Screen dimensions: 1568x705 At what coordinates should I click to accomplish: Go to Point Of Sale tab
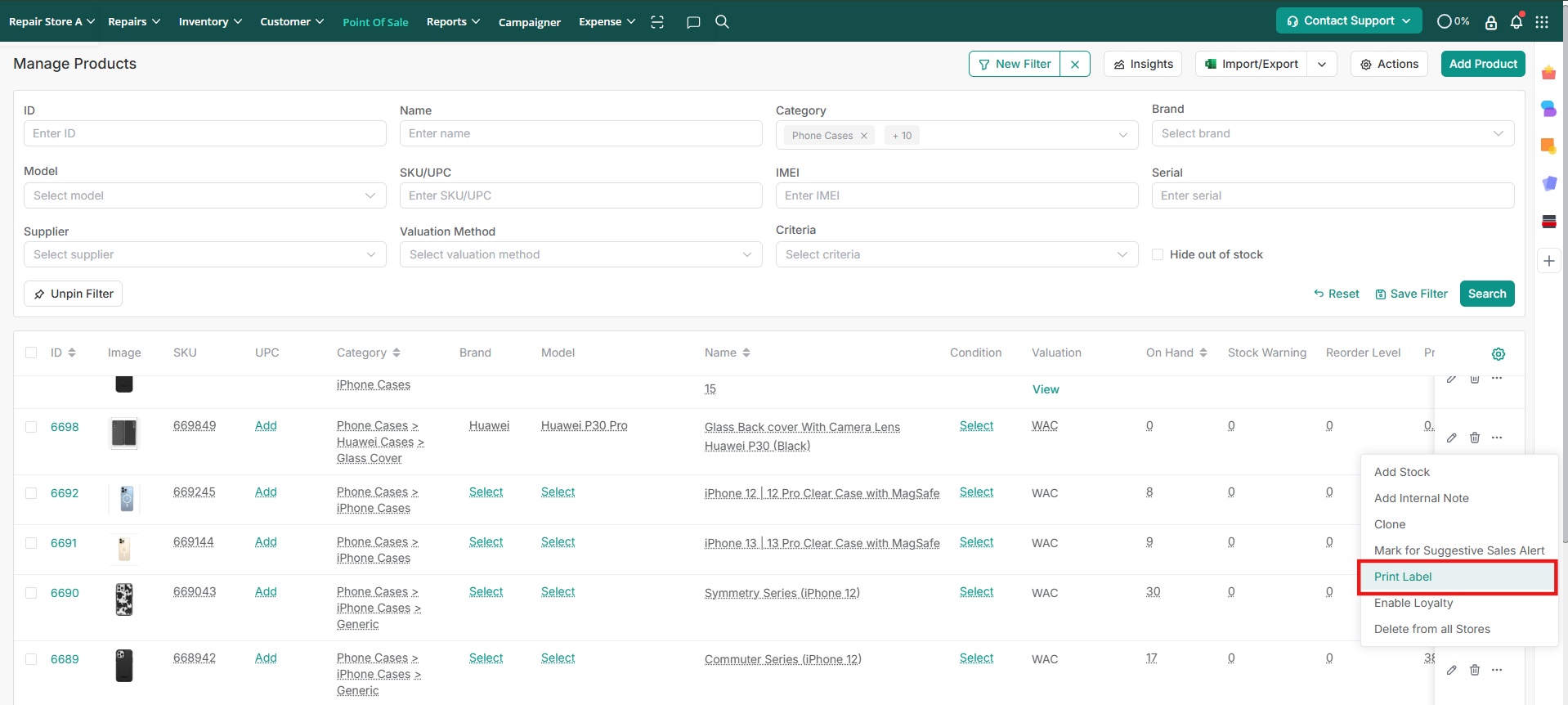point(375,22)
